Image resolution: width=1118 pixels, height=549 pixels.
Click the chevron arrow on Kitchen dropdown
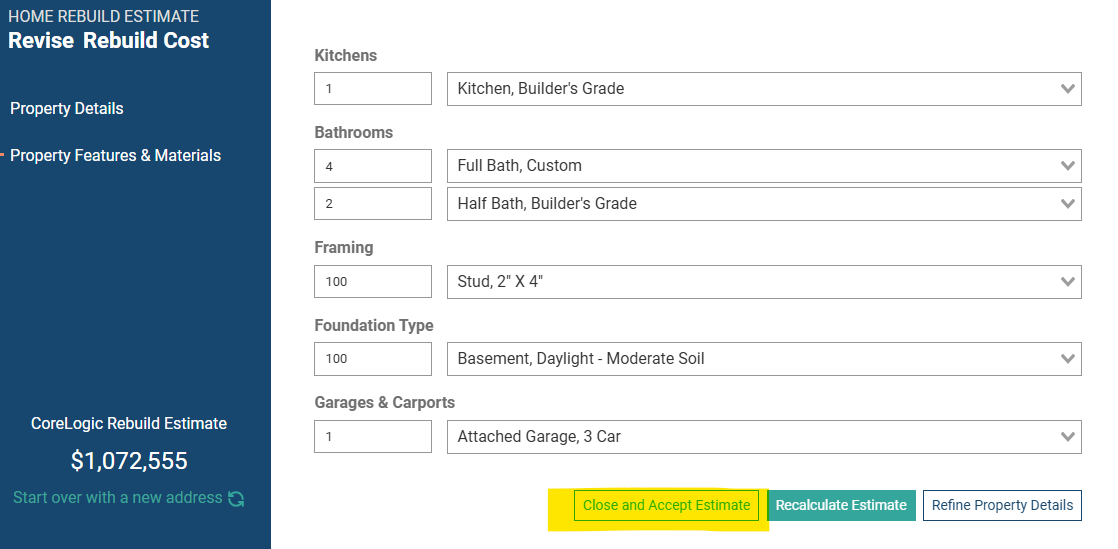(1067, 89)
